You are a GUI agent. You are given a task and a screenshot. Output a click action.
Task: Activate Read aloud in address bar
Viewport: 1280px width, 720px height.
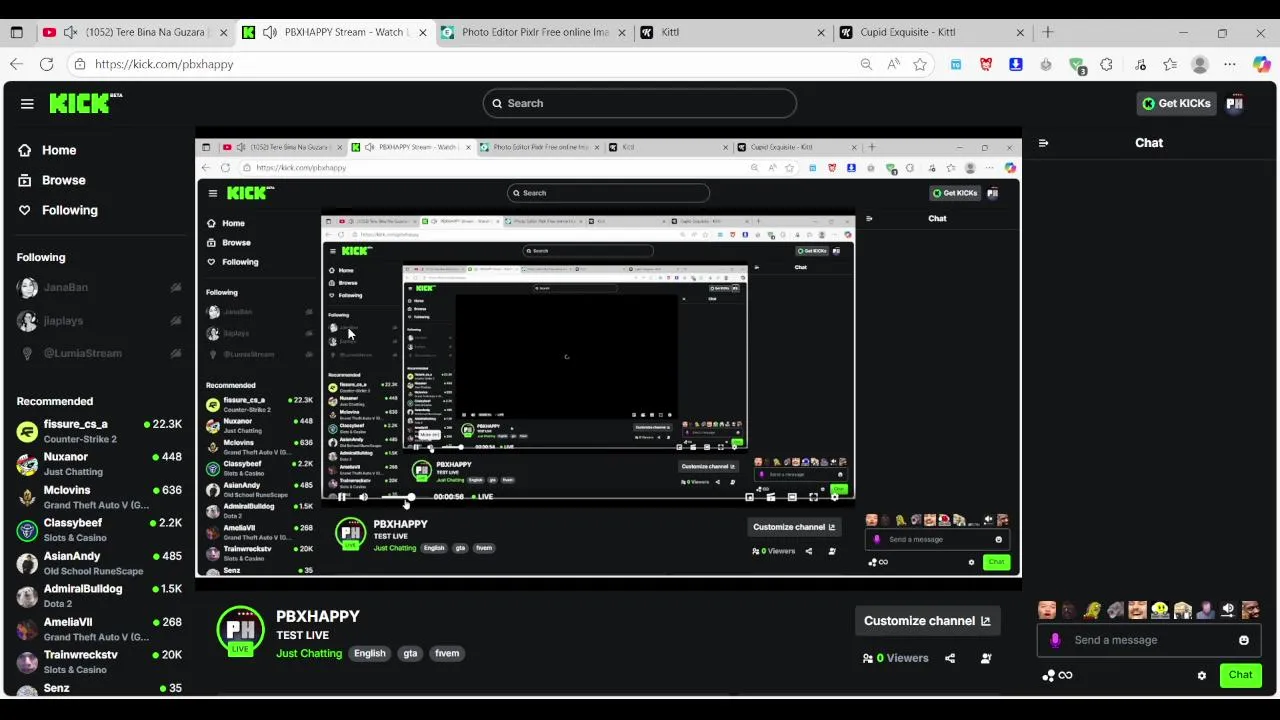(893, 64)
